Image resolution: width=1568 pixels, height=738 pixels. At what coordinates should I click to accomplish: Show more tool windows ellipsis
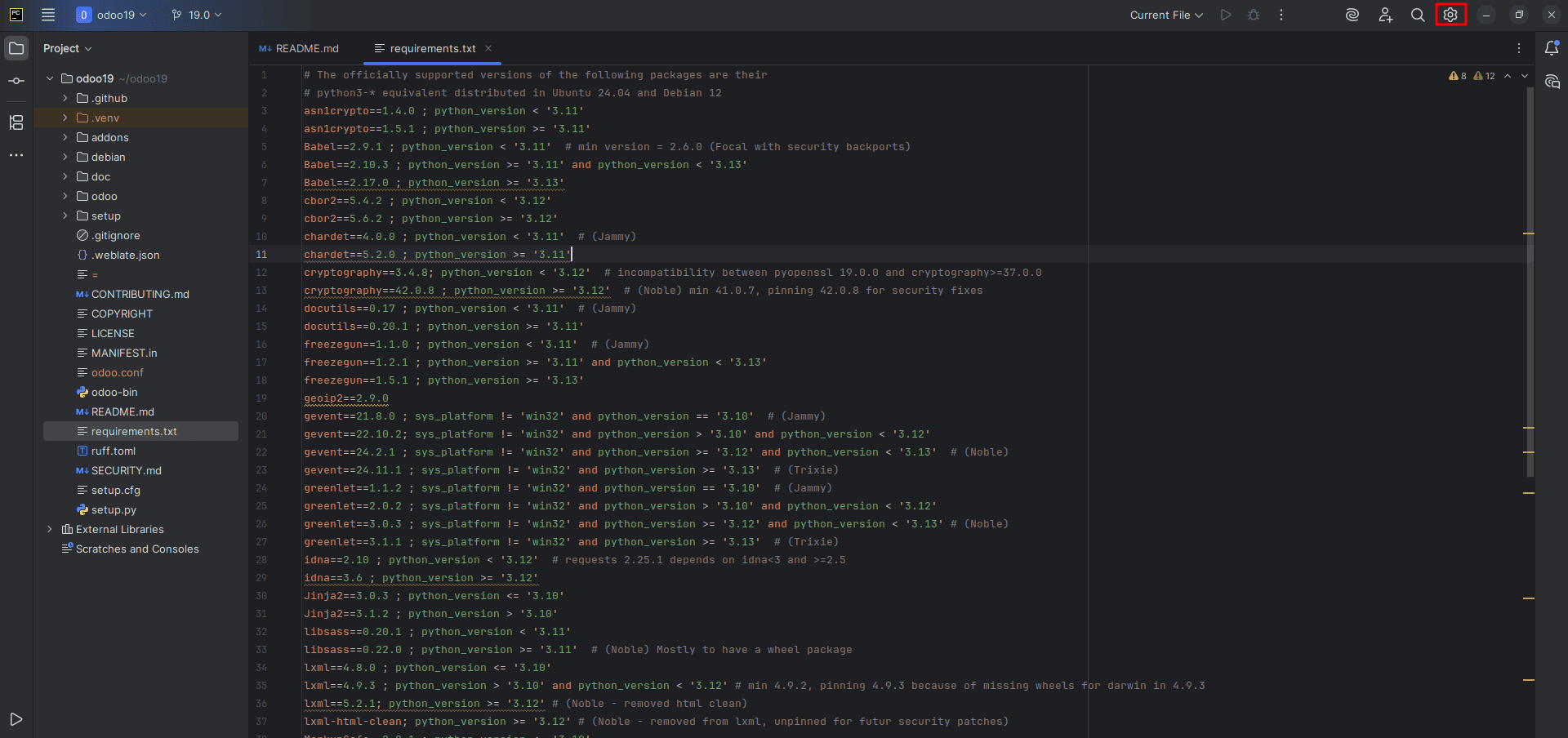16,155
